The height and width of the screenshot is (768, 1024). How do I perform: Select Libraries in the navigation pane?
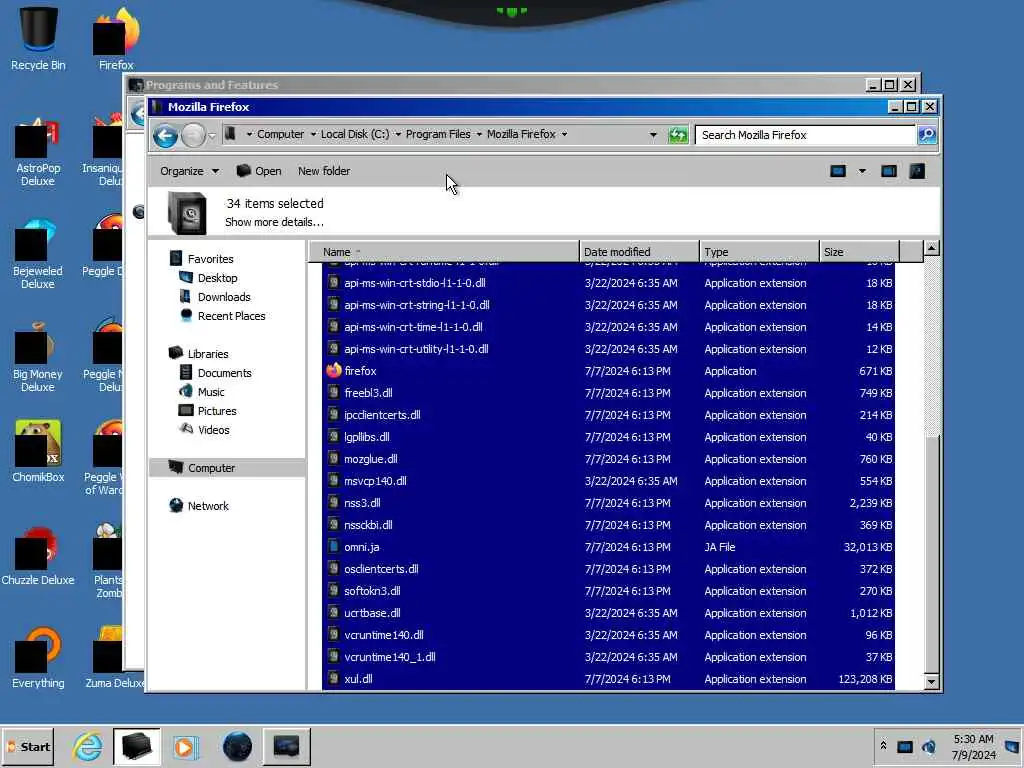tap(208, 353)
